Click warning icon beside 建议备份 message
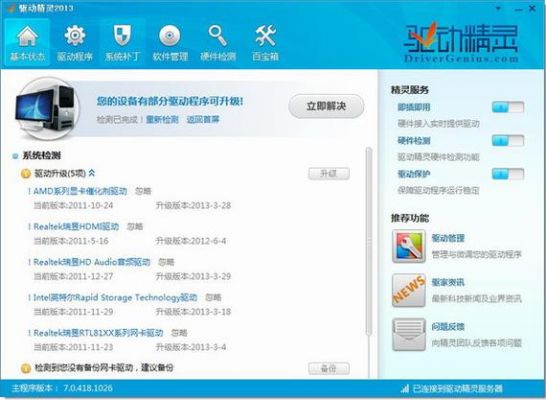546x400 pixels. pyautogui.click(x=26, y=368)
